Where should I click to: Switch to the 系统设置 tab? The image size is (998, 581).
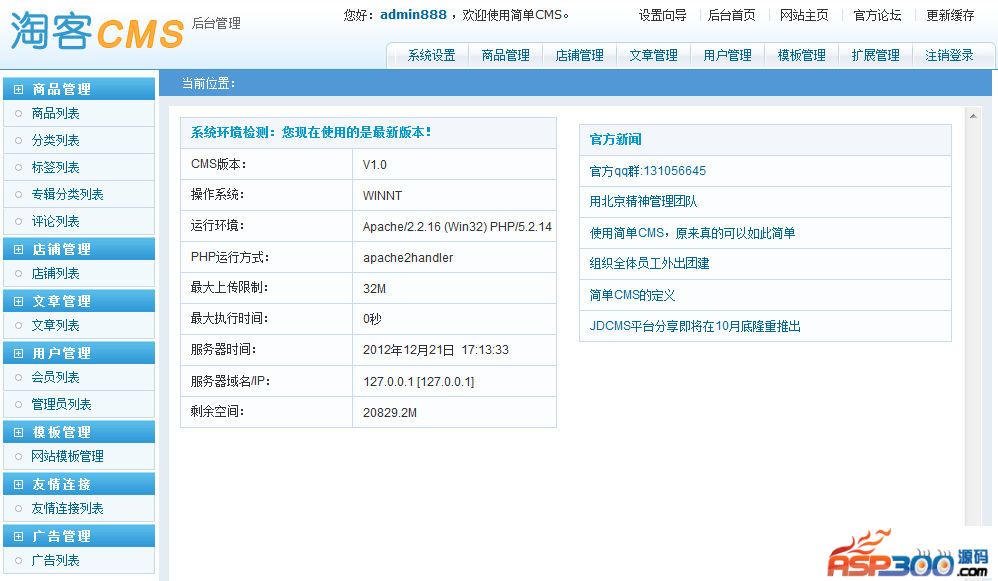432,55
